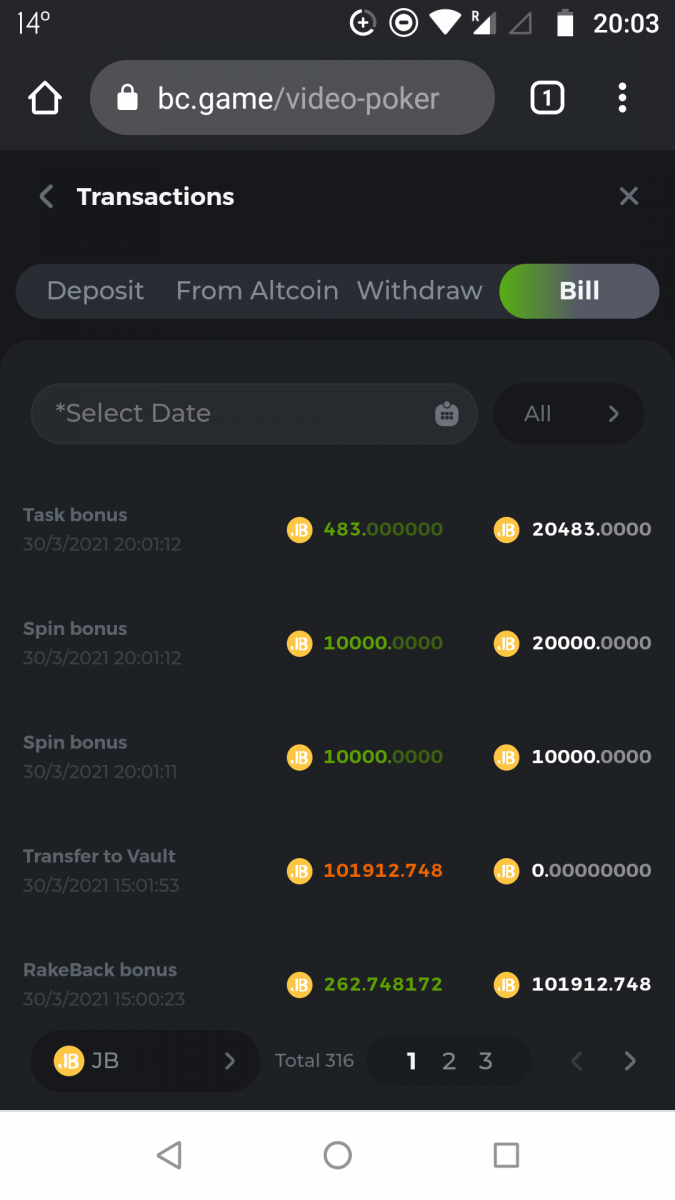Expand the All transaction type filter
The height and width of the screenshot is (1200, 675).
(569, 414)
